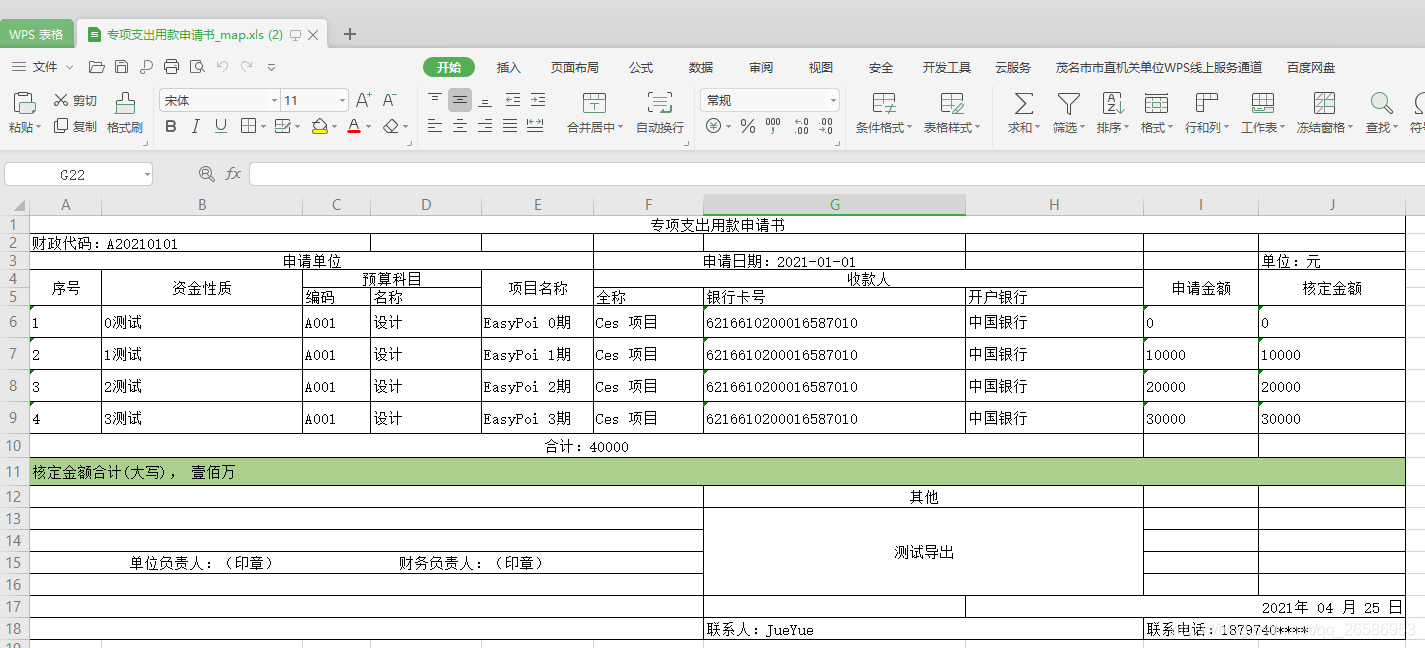Switch to the 页面布局 ribbon tab

575,67
